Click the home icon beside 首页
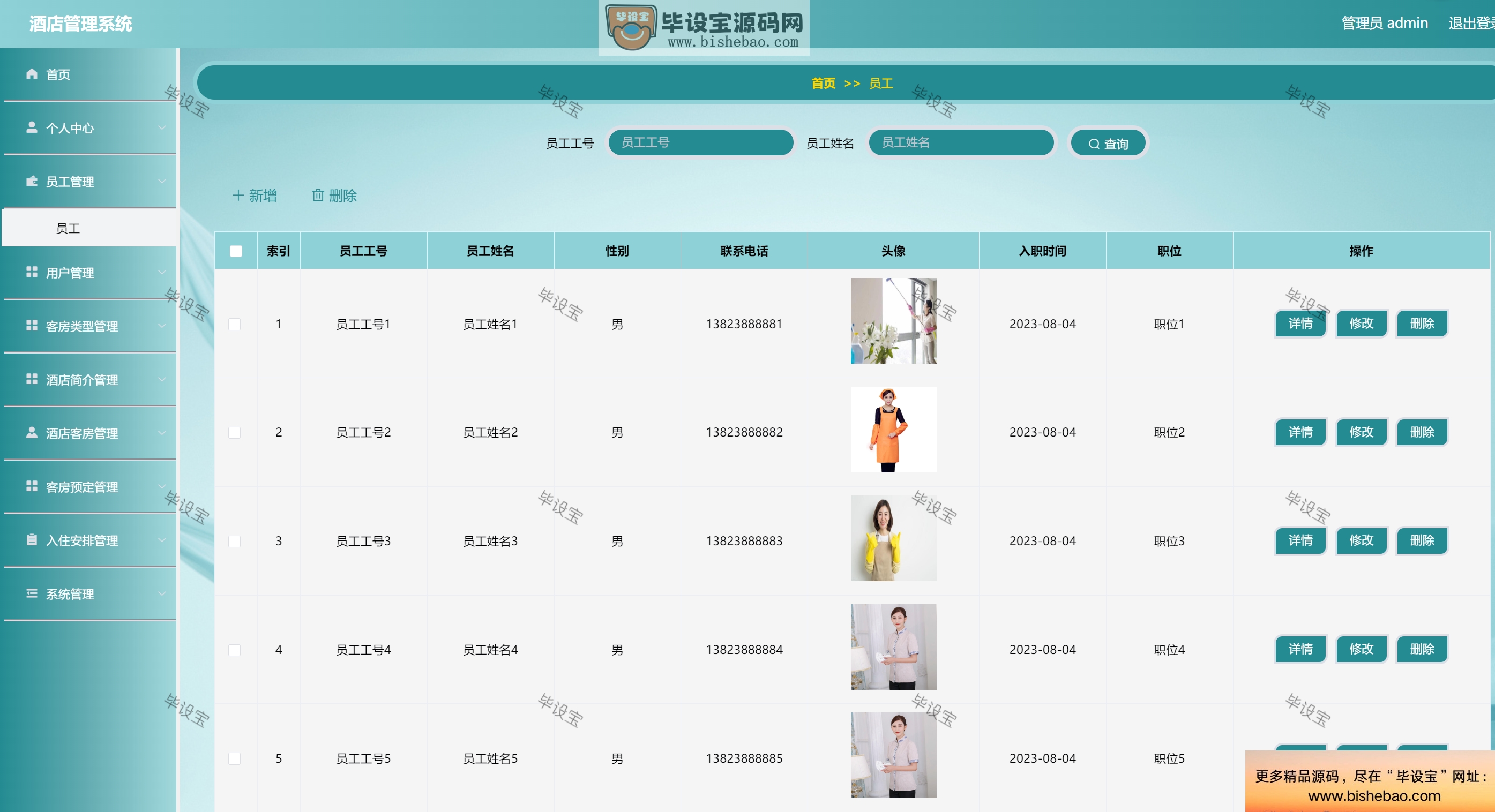Image resolution: width=1495 pixels, height=812 pixels. click(32, 74)
